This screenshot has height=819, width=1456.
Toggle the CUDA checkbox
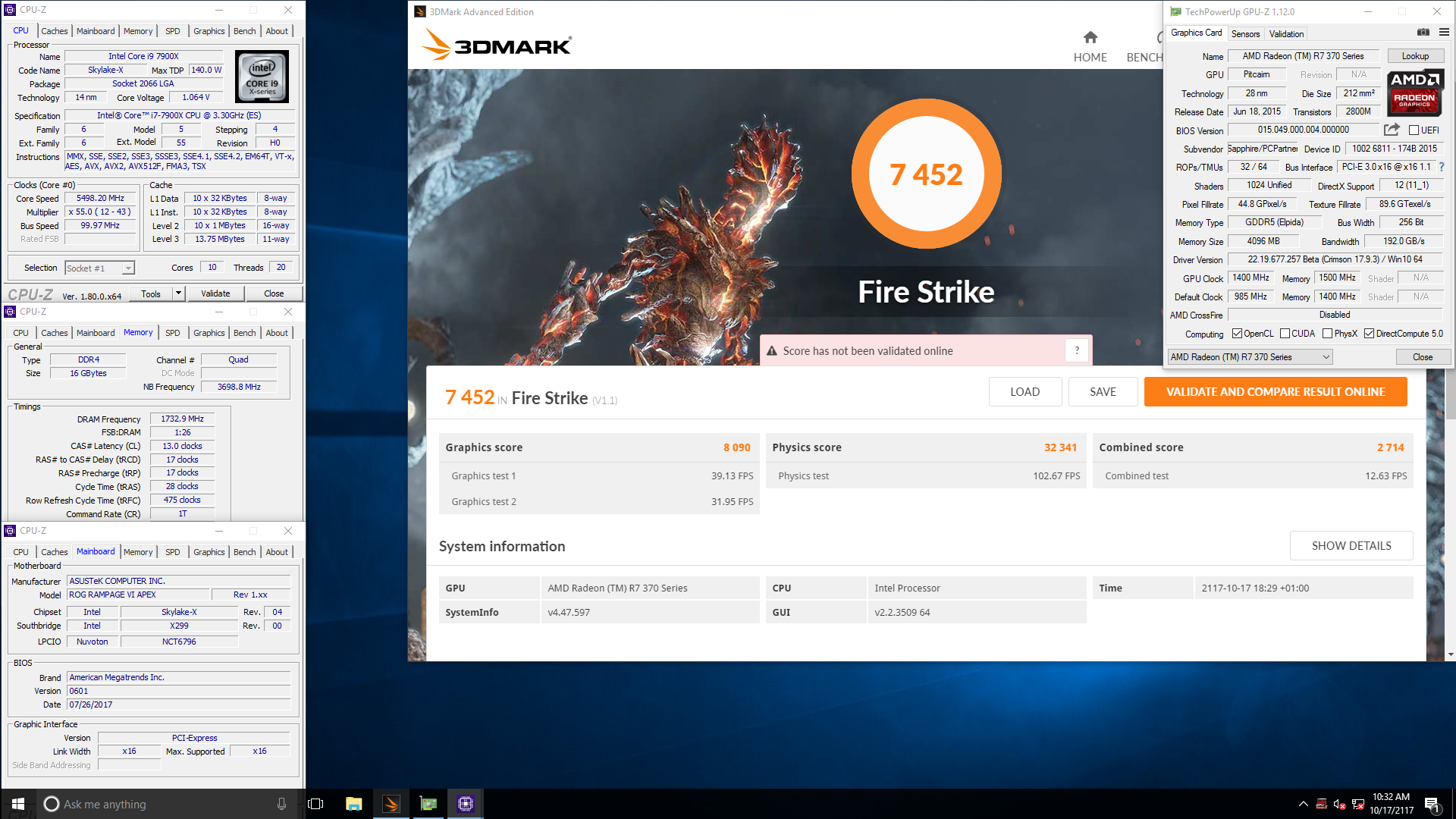point(1285,334)
